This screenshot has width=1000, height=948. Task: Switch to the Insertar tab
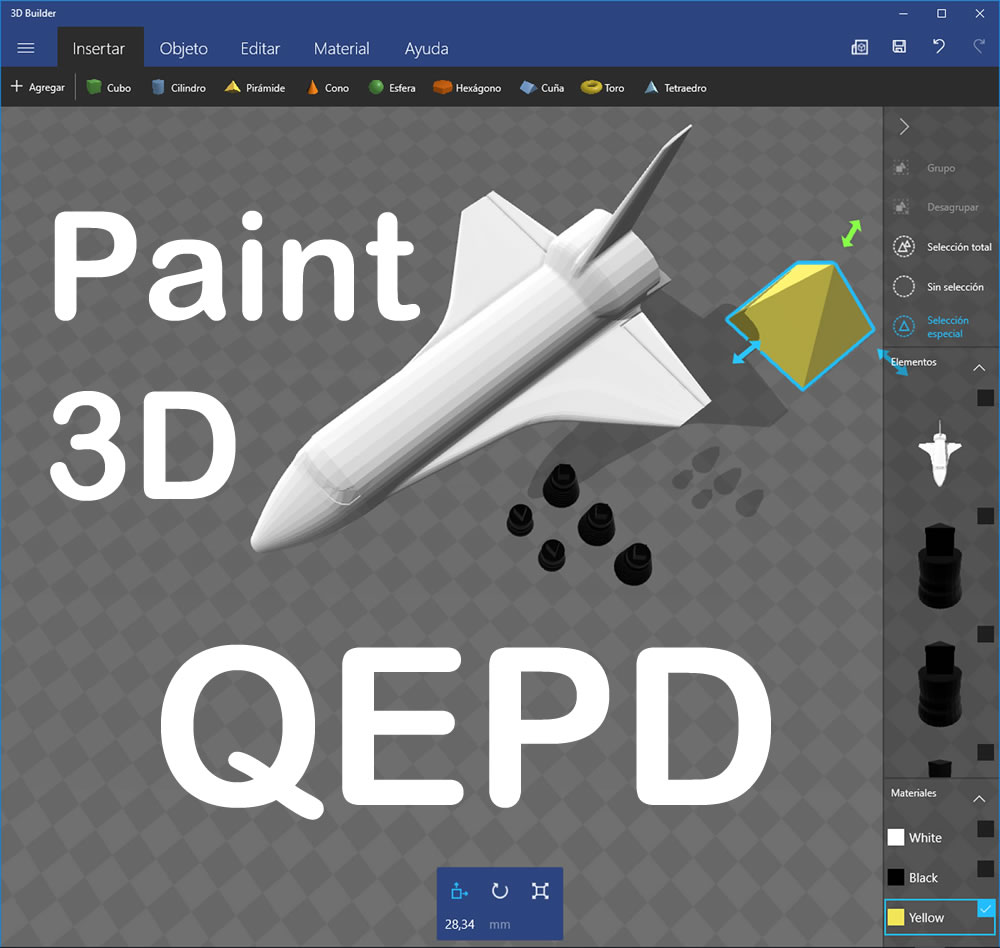pyautogui.click(x=99, y=48)
